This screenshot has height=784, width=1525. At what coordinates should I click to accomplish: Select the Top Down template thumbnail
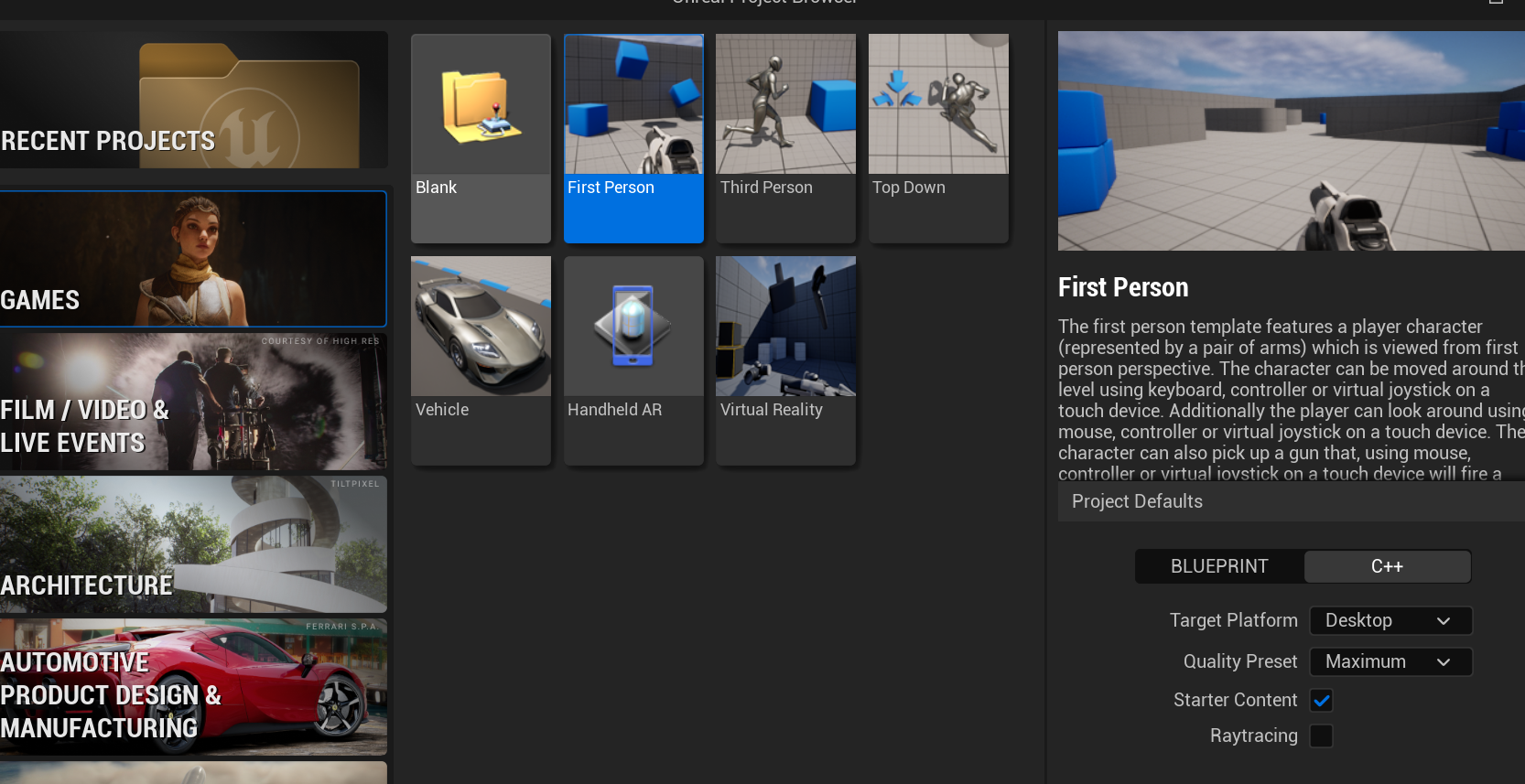938,104
